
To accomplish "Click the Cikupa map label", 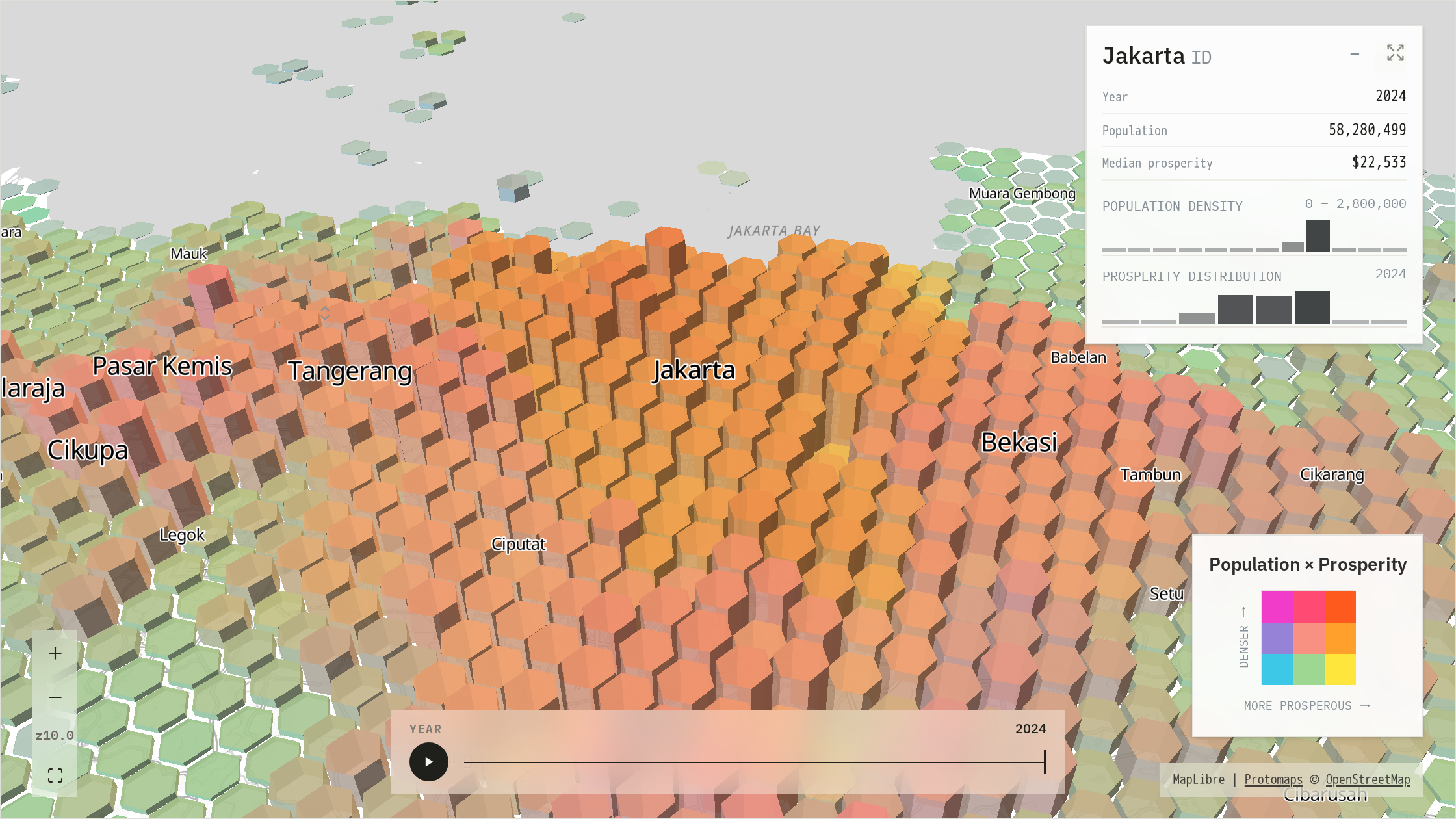I will tap(88, 450).
